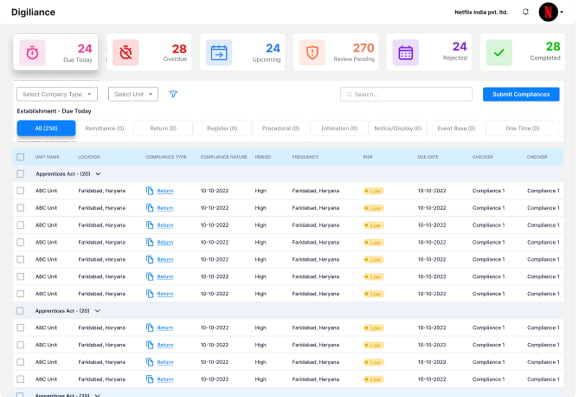Open the Return link in first row of top group

coord(165,191)
